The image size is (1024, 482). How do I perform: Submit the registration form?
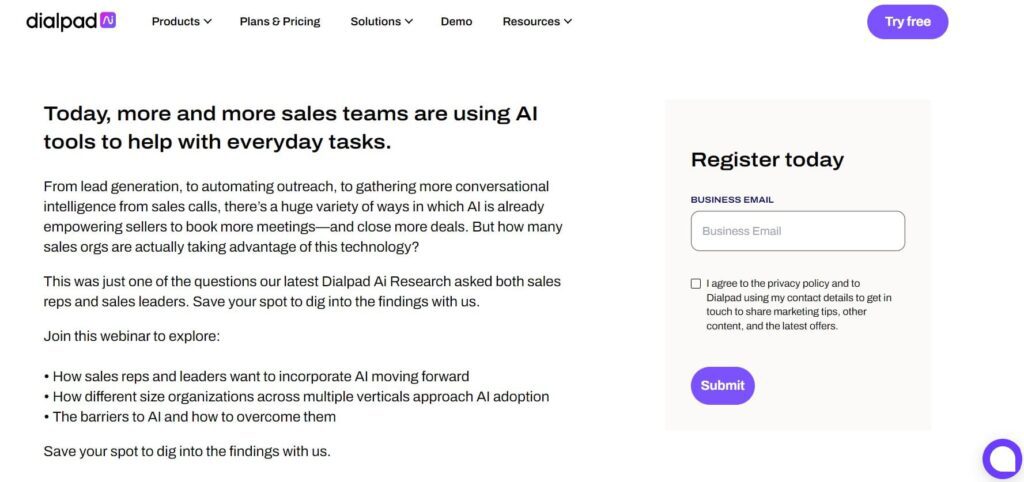722,385
